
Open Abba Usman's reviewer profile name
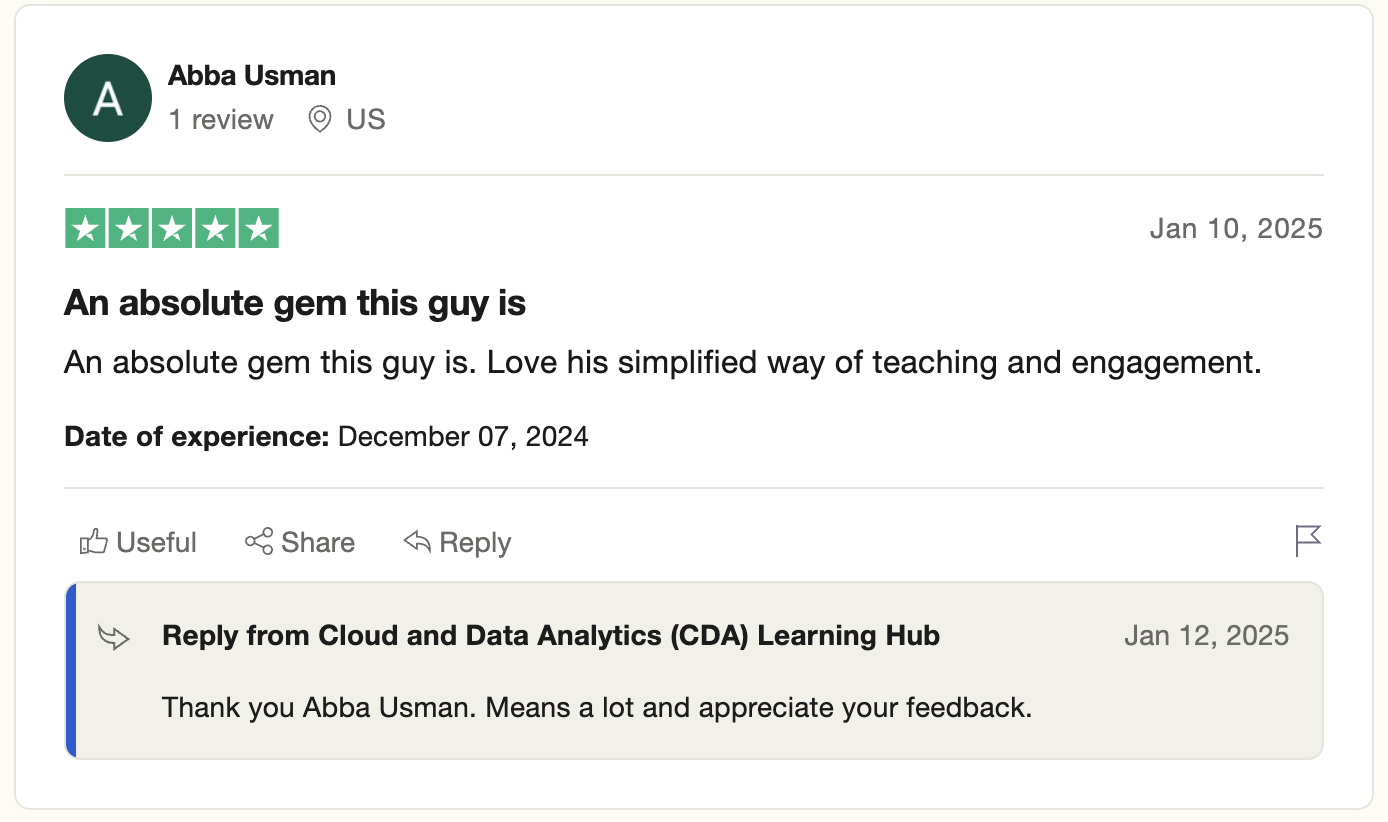tap(252, 75)
